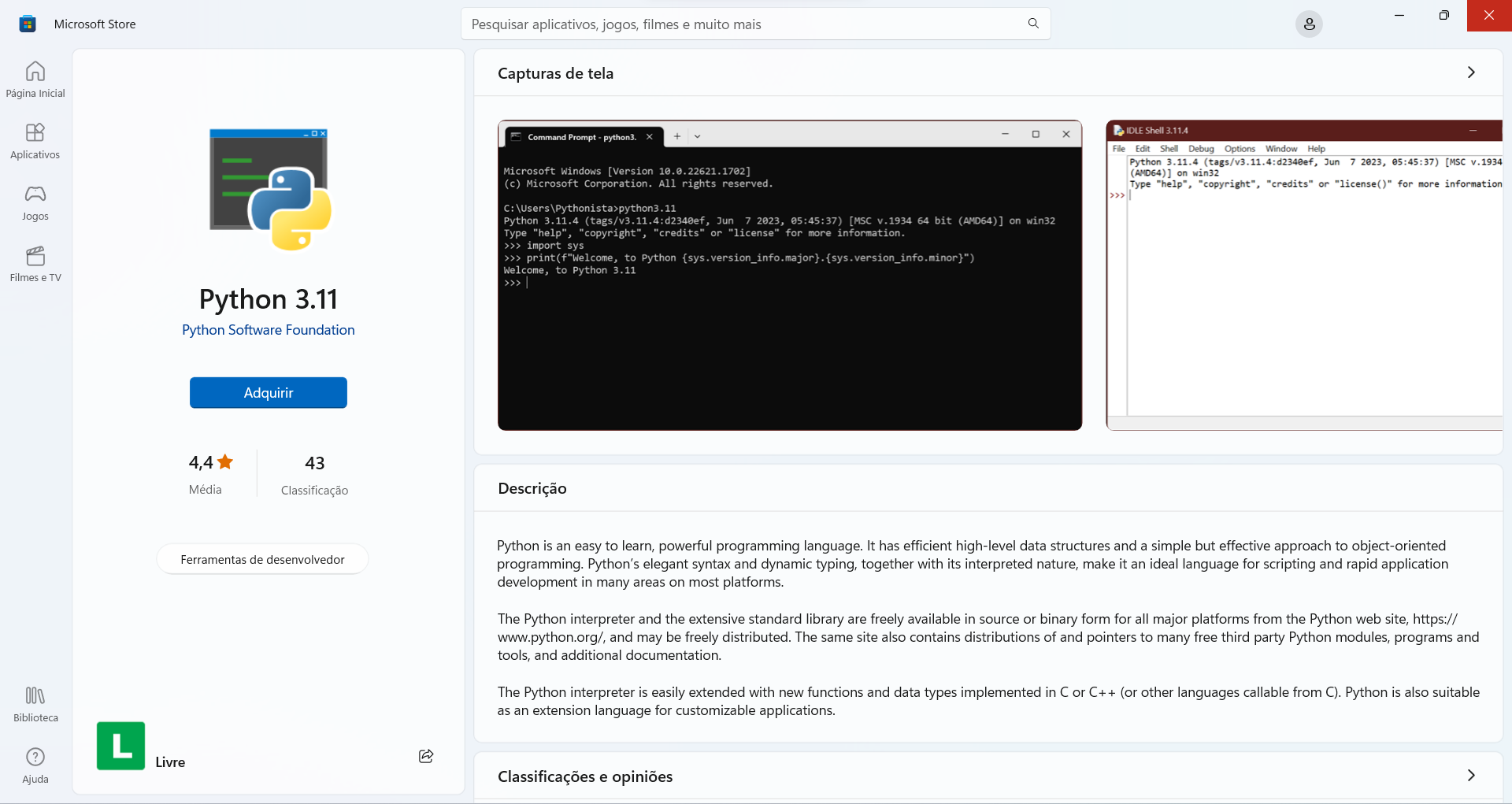This screenshot has height=804, width=1512.
Task: Minimize the Microsoft Store window
Action: 1399,16
